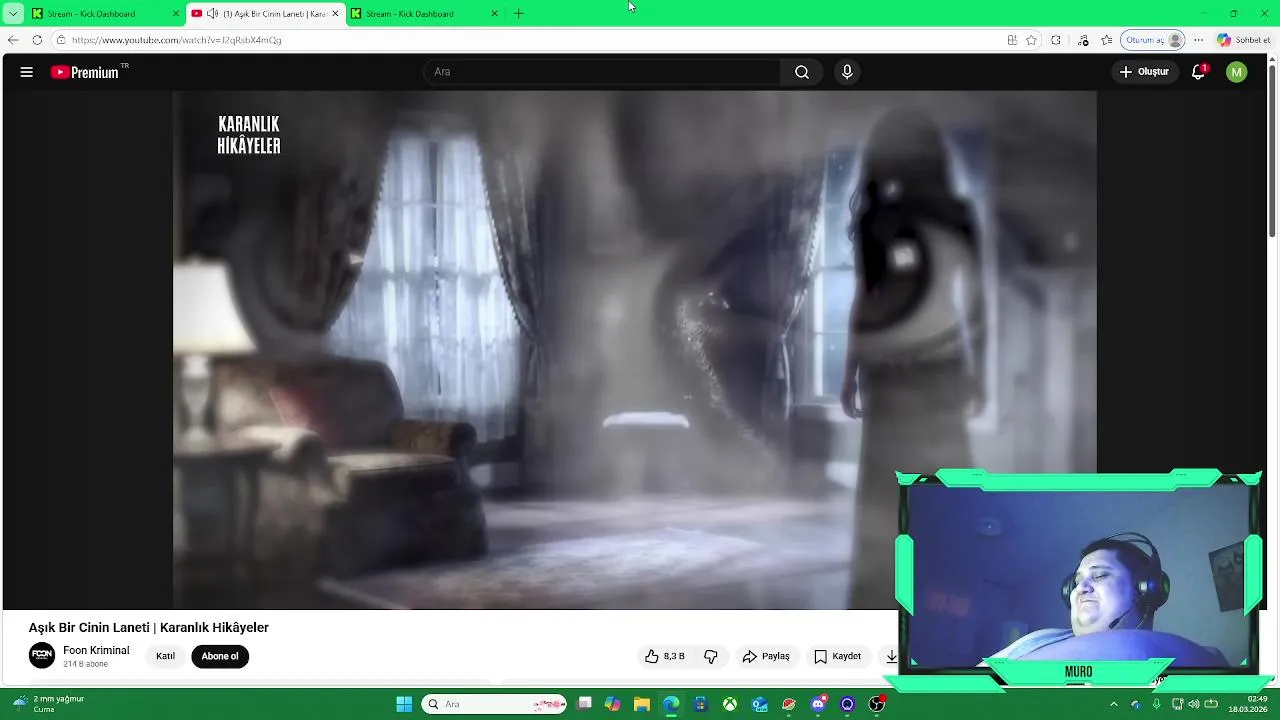The image size is (1280, 720).
Task: Show hidden system tray icons chevron
Action: click(x=1113, y=704)
